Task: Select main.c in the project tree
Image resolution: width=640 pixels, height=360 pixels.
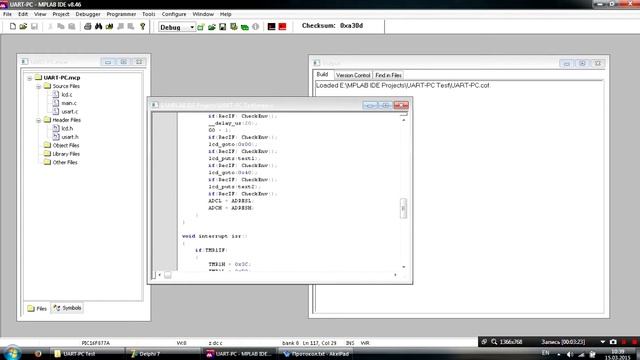Action: 69,103
